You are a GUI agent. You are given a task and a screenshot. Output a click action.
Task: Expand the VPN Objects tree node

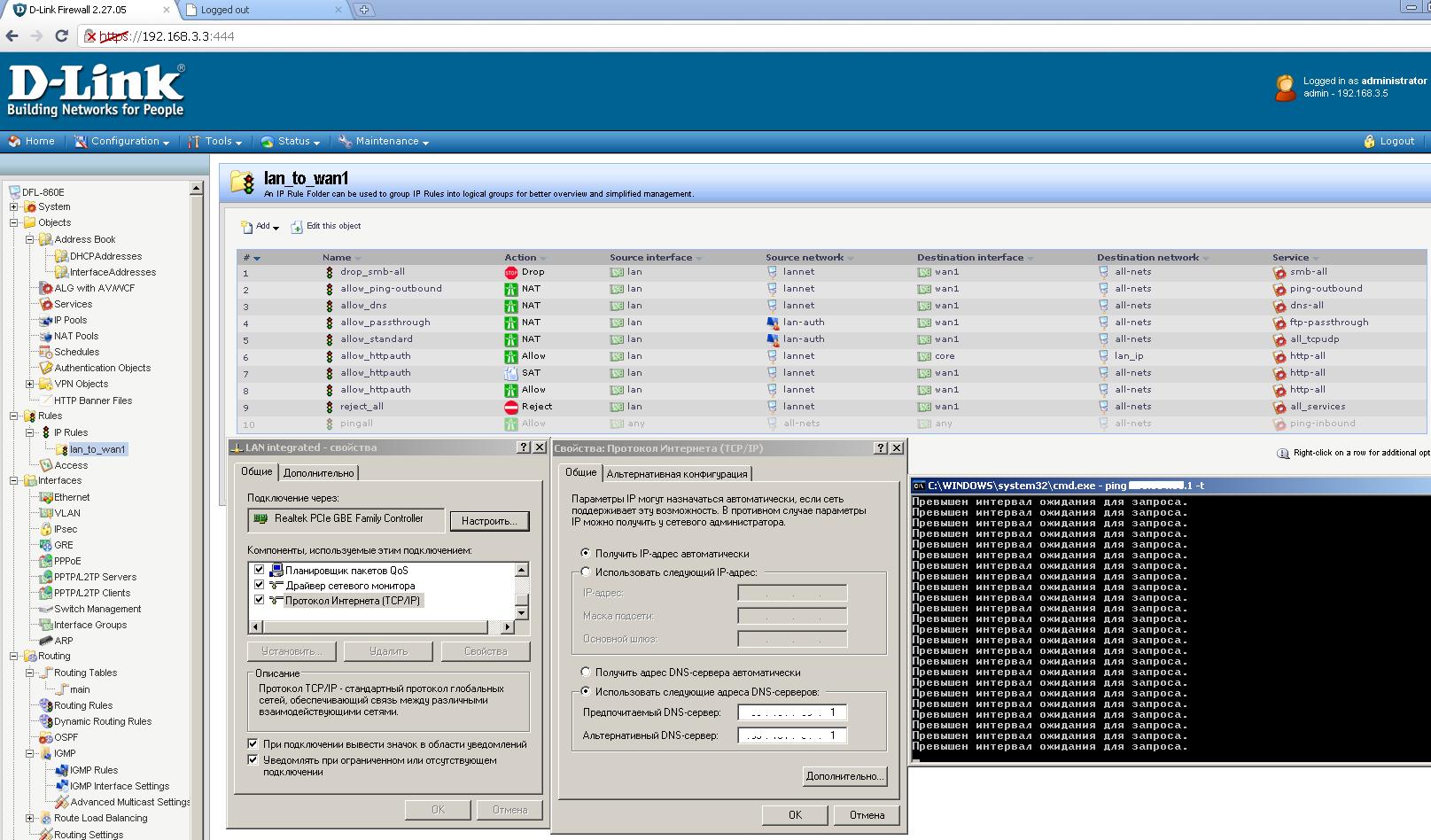click(29, 385)
